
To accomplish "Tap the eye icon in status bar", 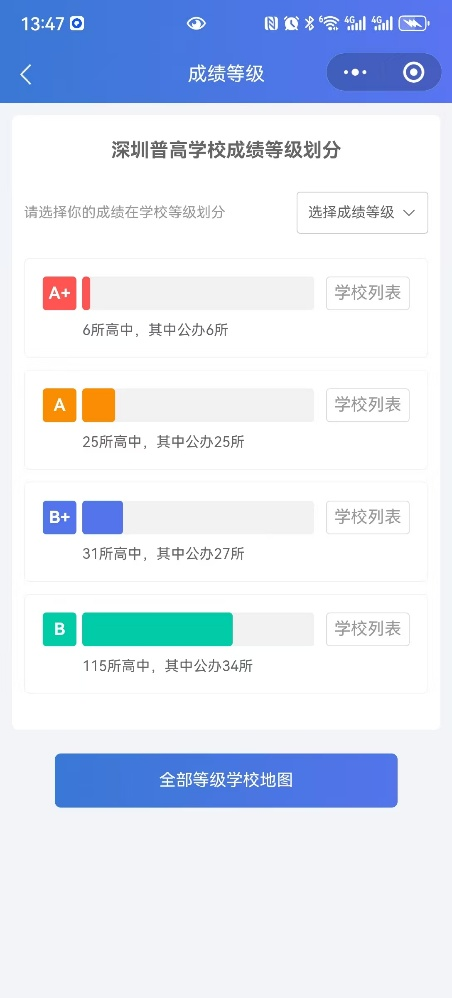I will point(196,24).
